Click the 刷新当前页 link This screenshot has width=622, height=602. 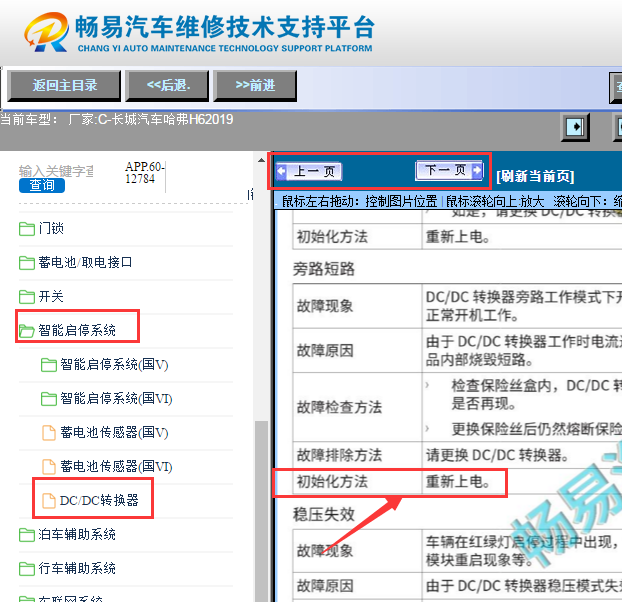point(535,176)
